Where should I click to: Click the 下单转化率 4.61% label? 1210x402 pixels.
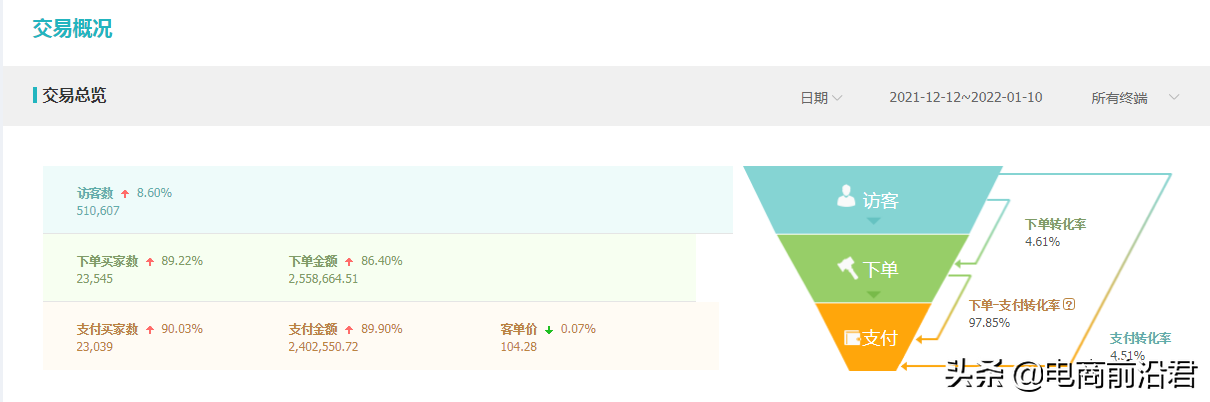(x=1055, y=233)
